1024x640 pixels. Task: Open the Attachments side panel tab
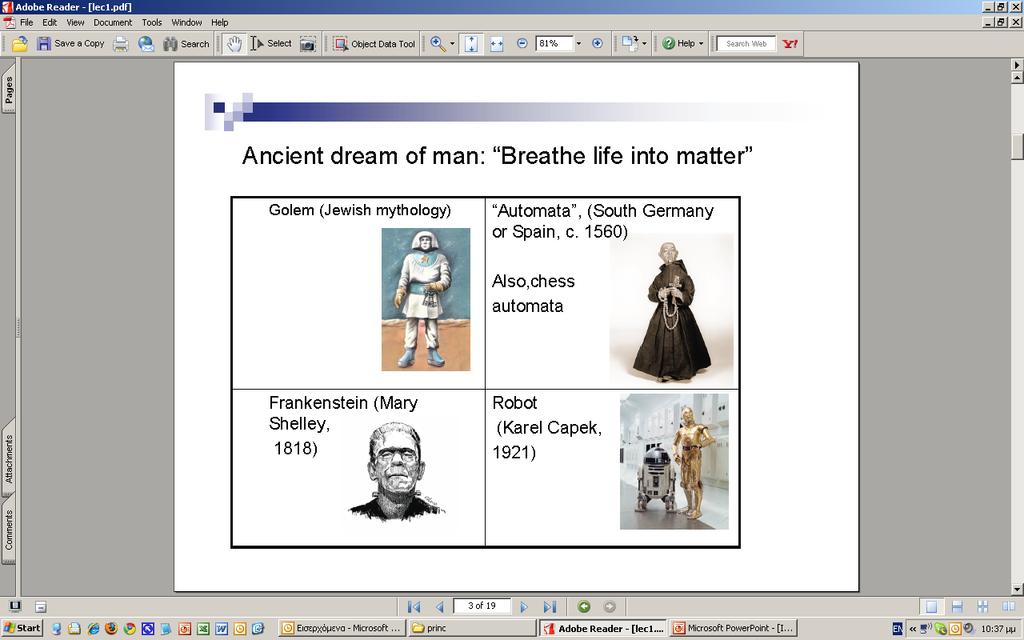click(x=8, y=459)
